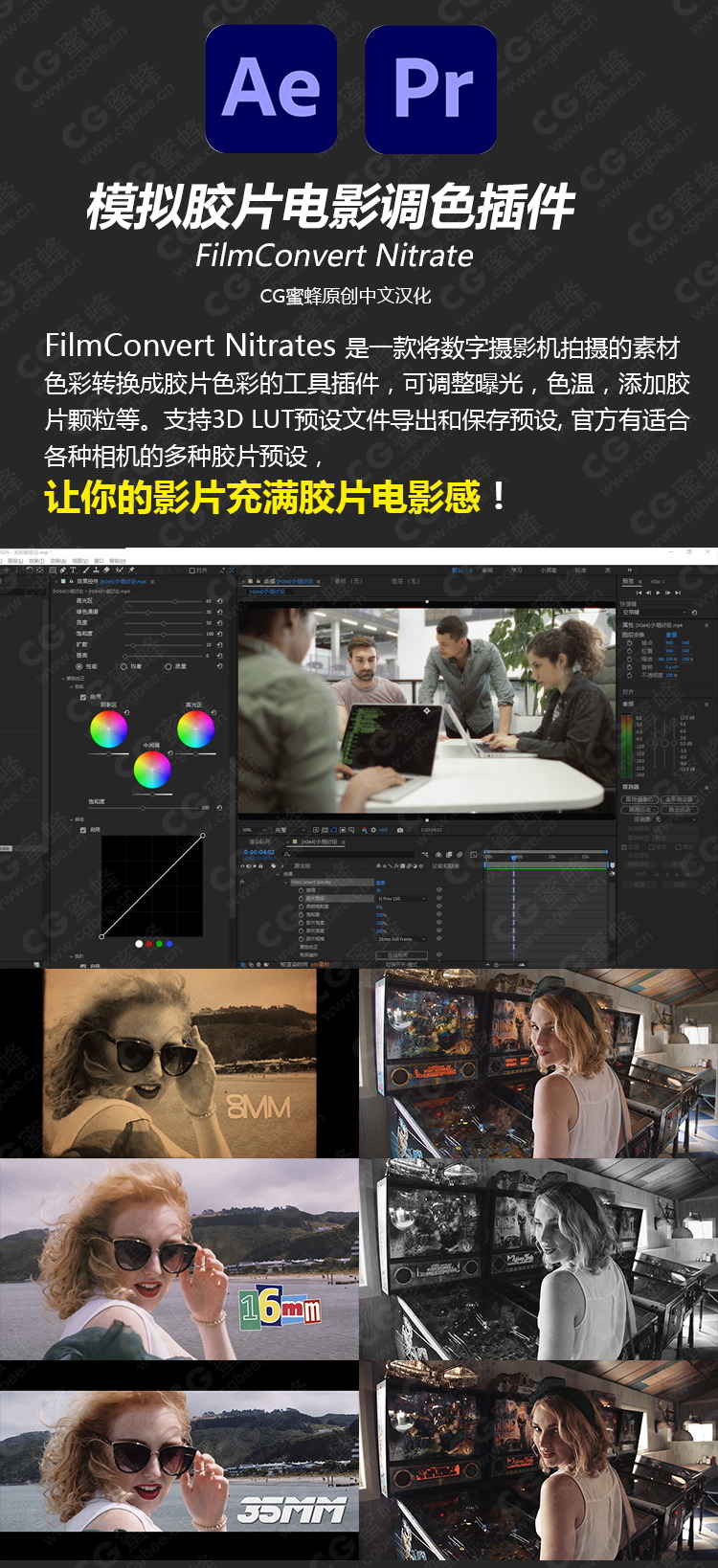Open the 窗口 menu
Image resolution: width=718 pixels, height=1568 pixels.
coord(99,561)
